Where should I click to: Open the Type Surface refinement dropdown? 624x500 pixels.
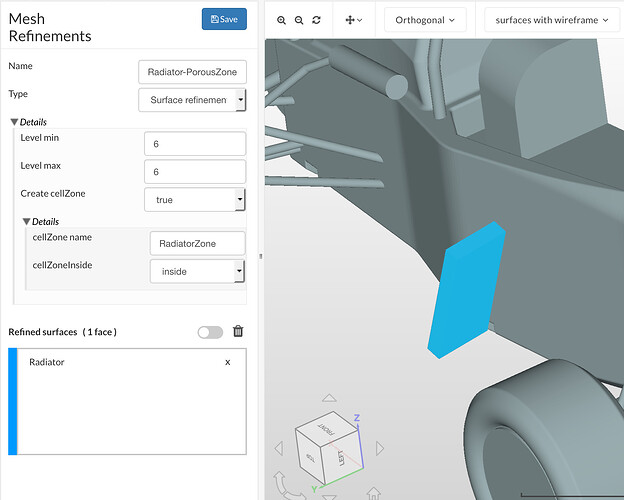pyautogui.click(x=192, y=100)
